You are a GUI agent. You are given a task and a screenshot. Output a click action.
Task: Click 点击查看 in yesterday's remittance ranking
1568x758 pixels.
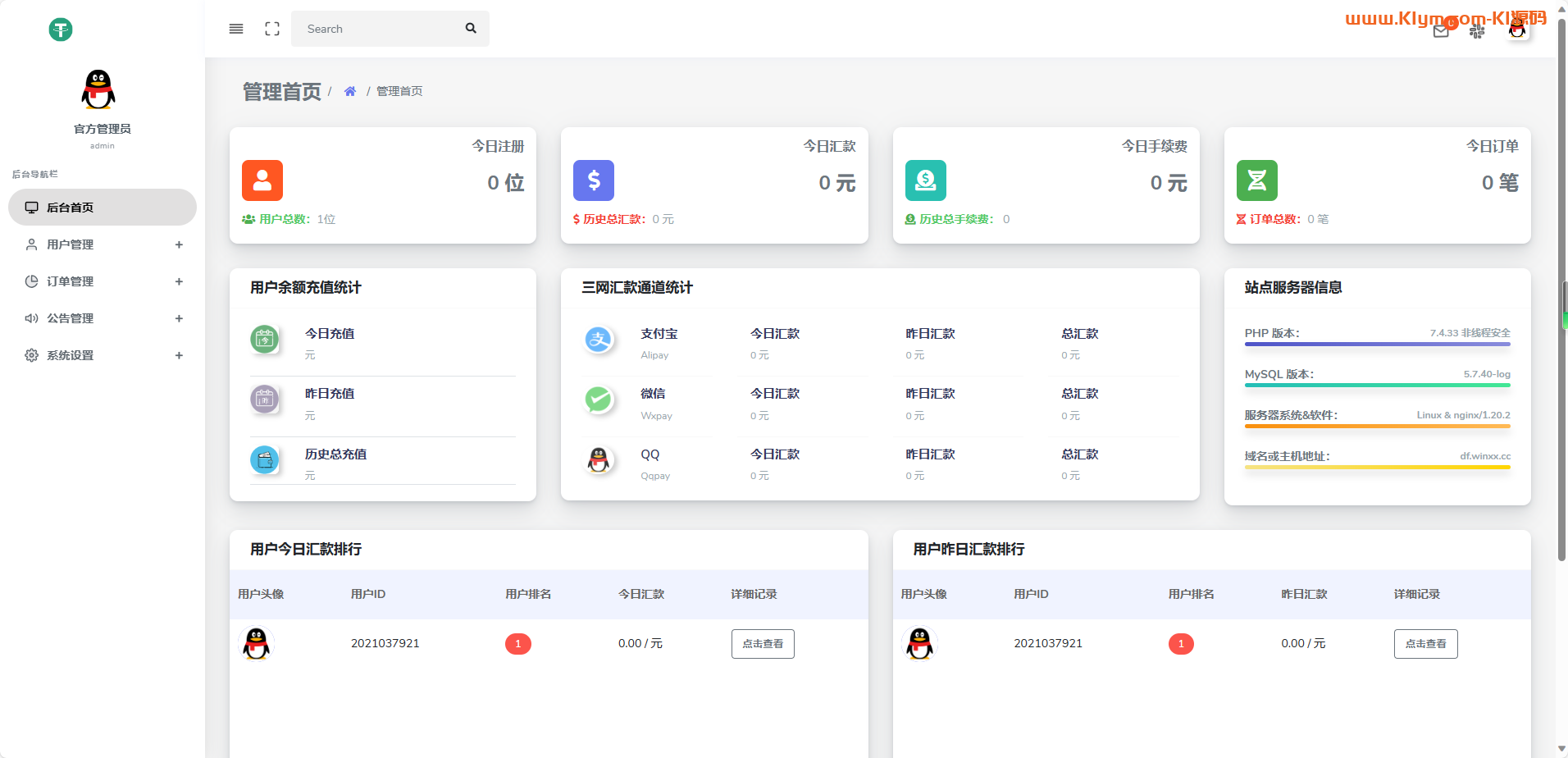click(x=1425, y=644)
